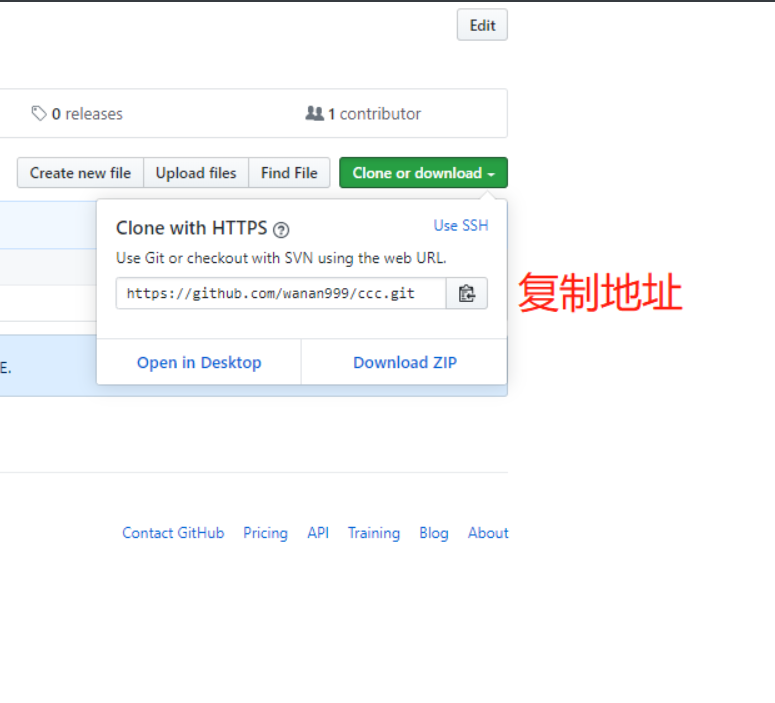
Task: Click Create new file button
Action: click(80, 173)
